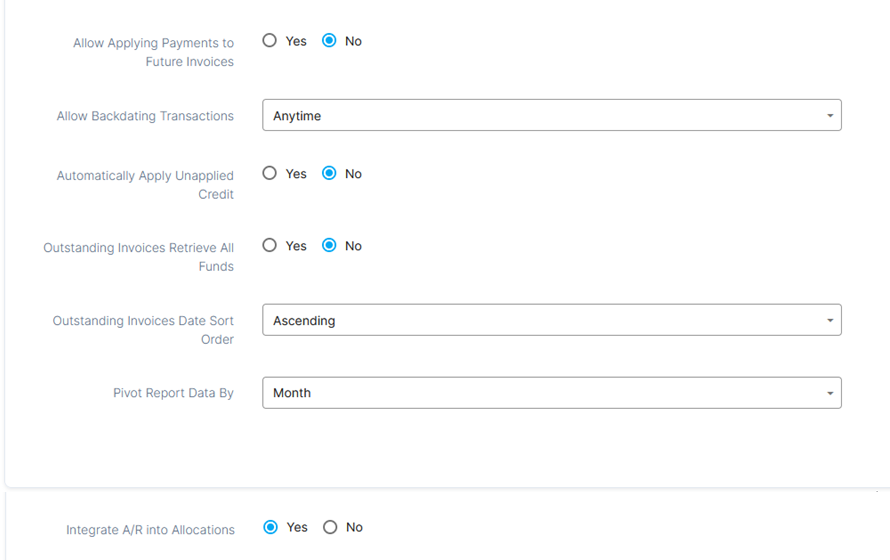Image resolution: width=890 pixels, height=560 pixels.
Task: Select No for Allow Applying Payments to Future Invoices
Action: (329, 41)
